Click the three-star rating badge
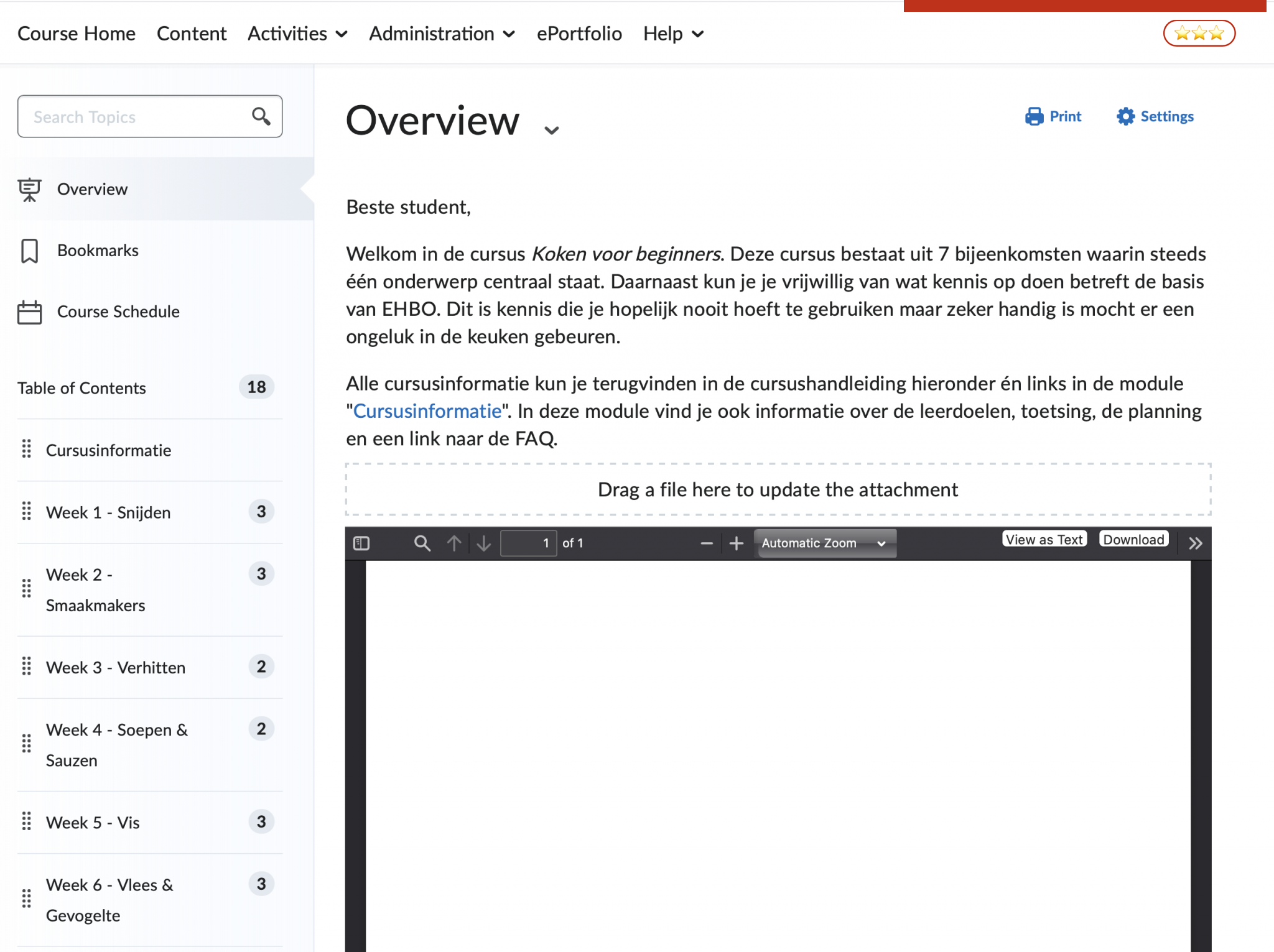 point(1199,34)
